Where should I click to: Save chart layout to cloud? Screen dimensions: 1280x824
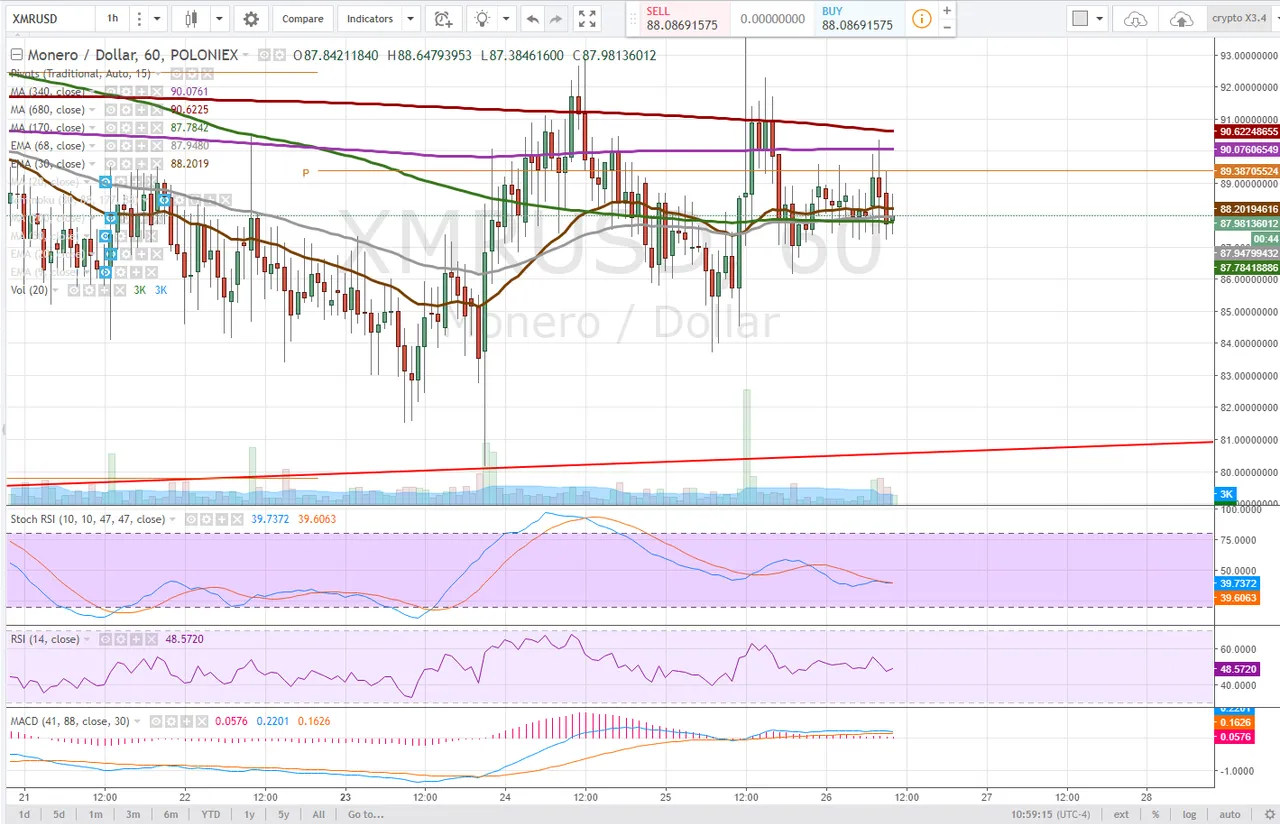point(1181,19)
